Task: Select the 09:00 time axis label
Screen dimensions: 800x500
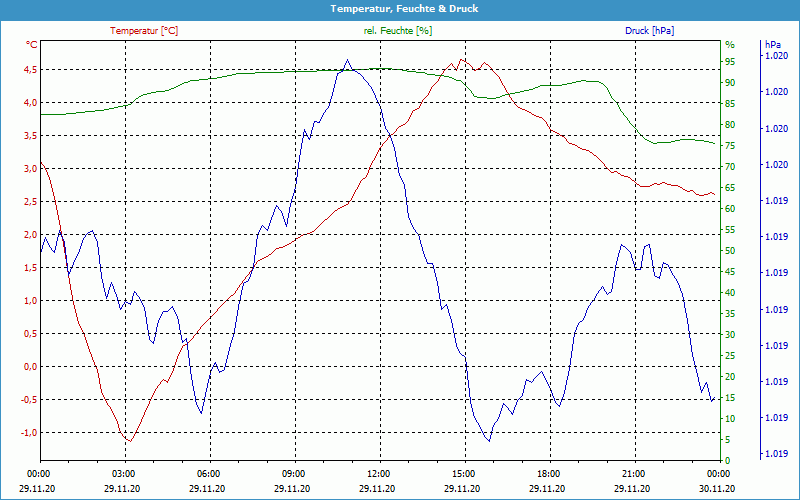Action: [x=294, y=474]
